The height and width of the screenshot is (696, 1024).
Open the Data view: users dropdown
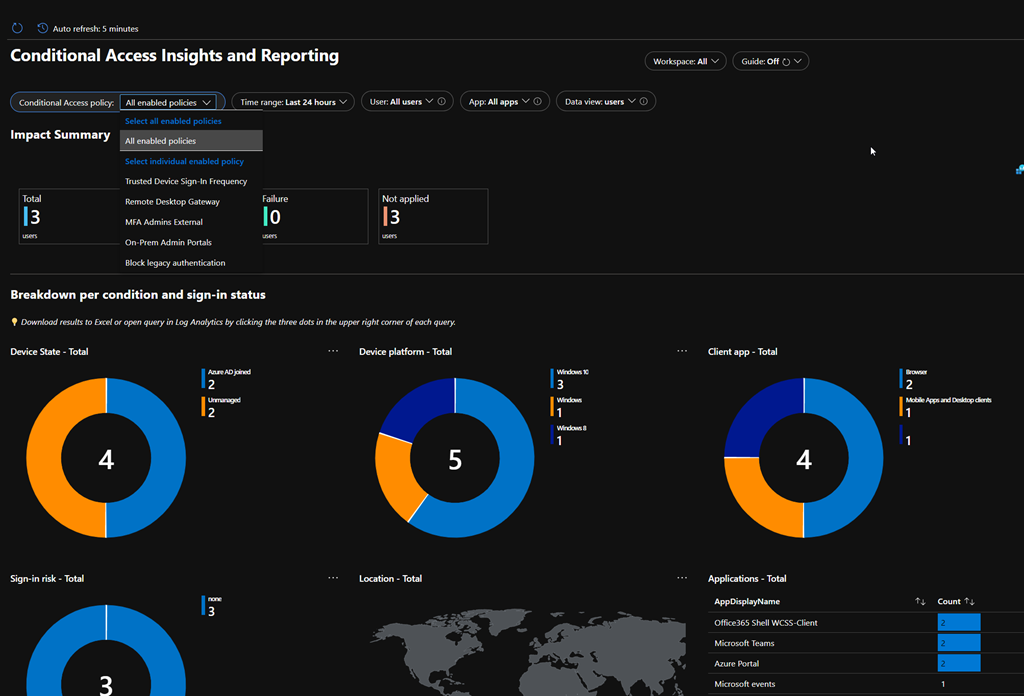(605, 101)
